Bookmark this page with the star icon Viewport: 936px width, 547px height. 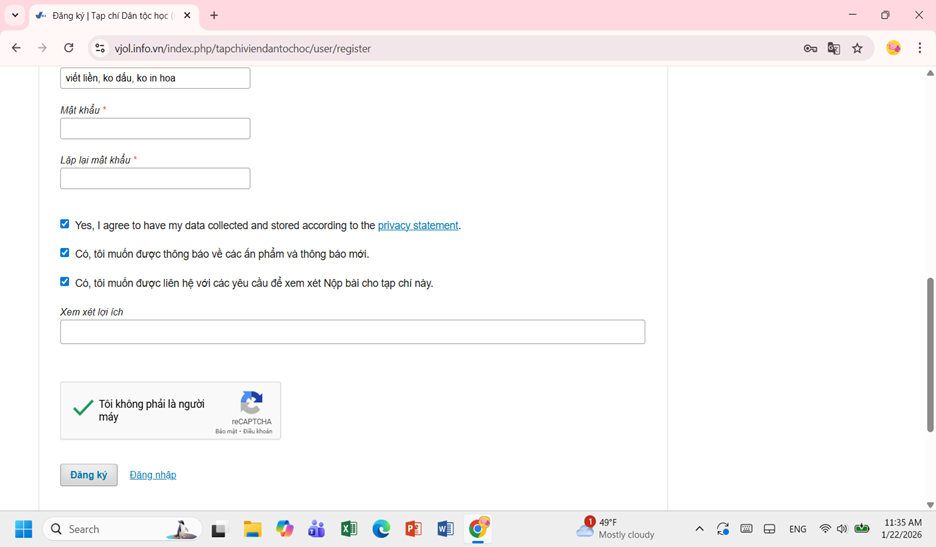[857, 48]
